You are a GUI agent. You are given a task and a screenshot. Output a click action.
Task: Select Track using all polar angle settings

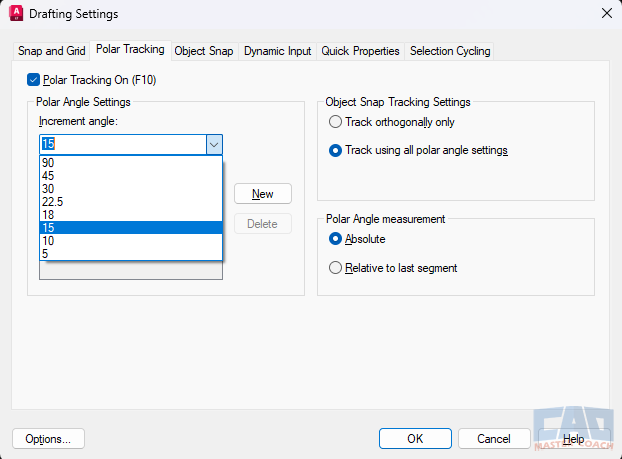pos(335,151)
